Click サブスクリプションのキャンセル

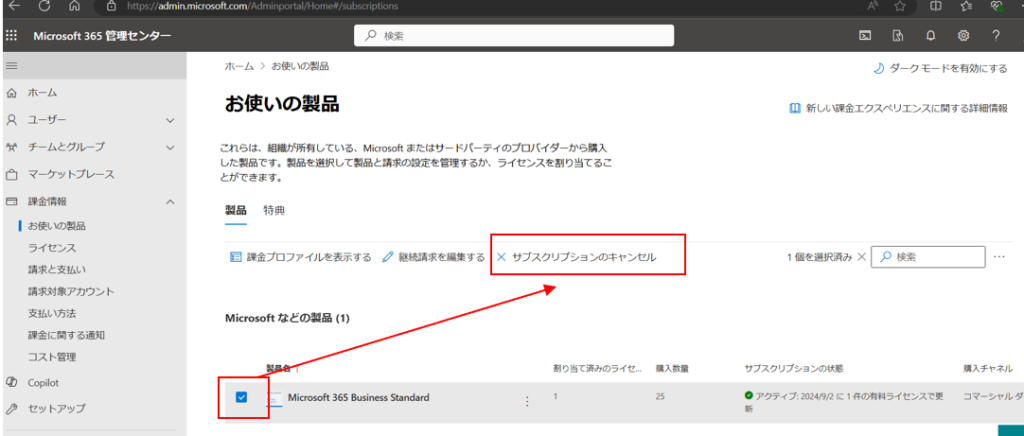pos(577,257)
